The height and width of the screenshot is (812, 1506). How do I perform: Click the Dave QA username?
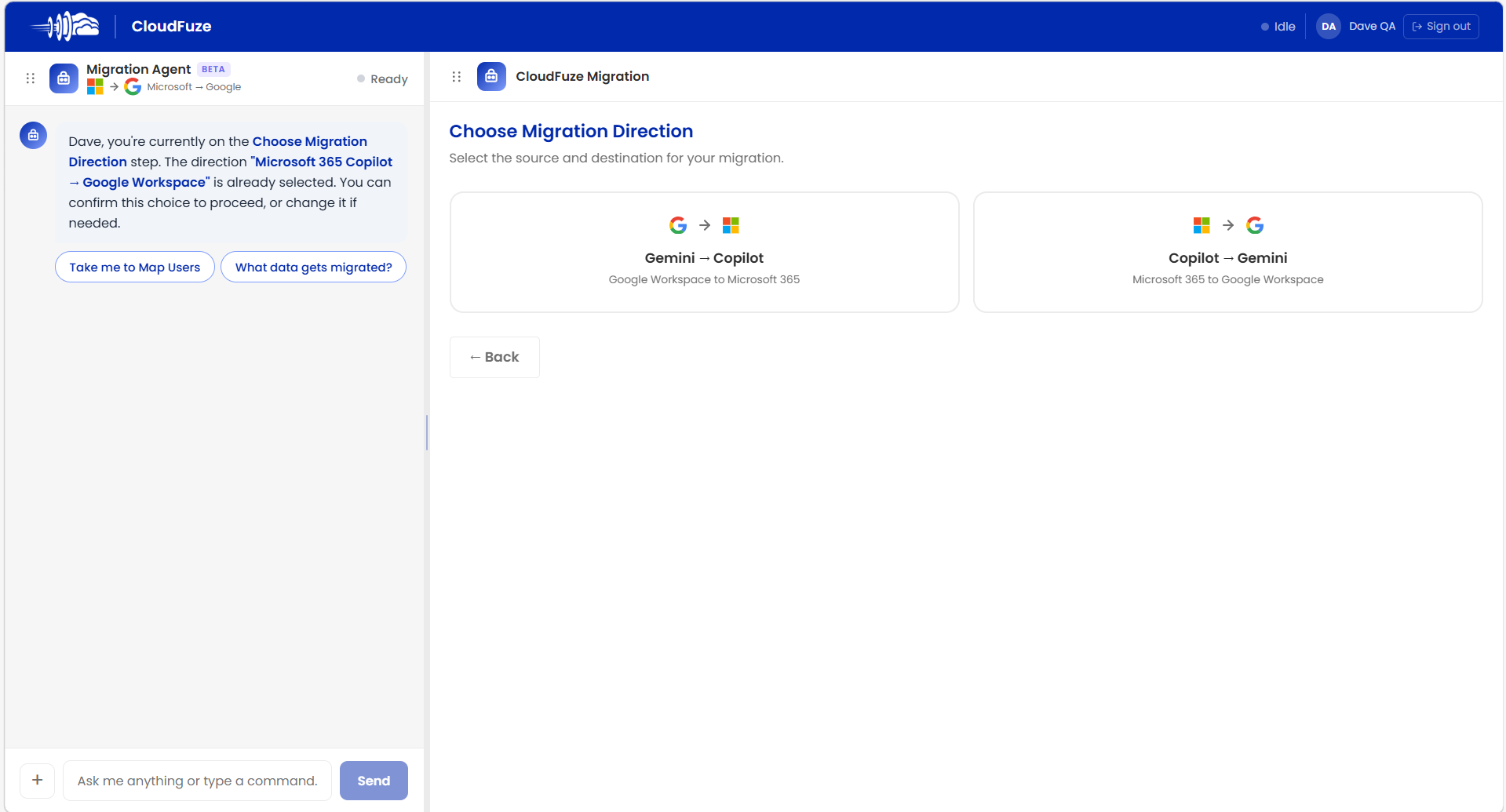pyautogui.click(x=1372, y=26)
